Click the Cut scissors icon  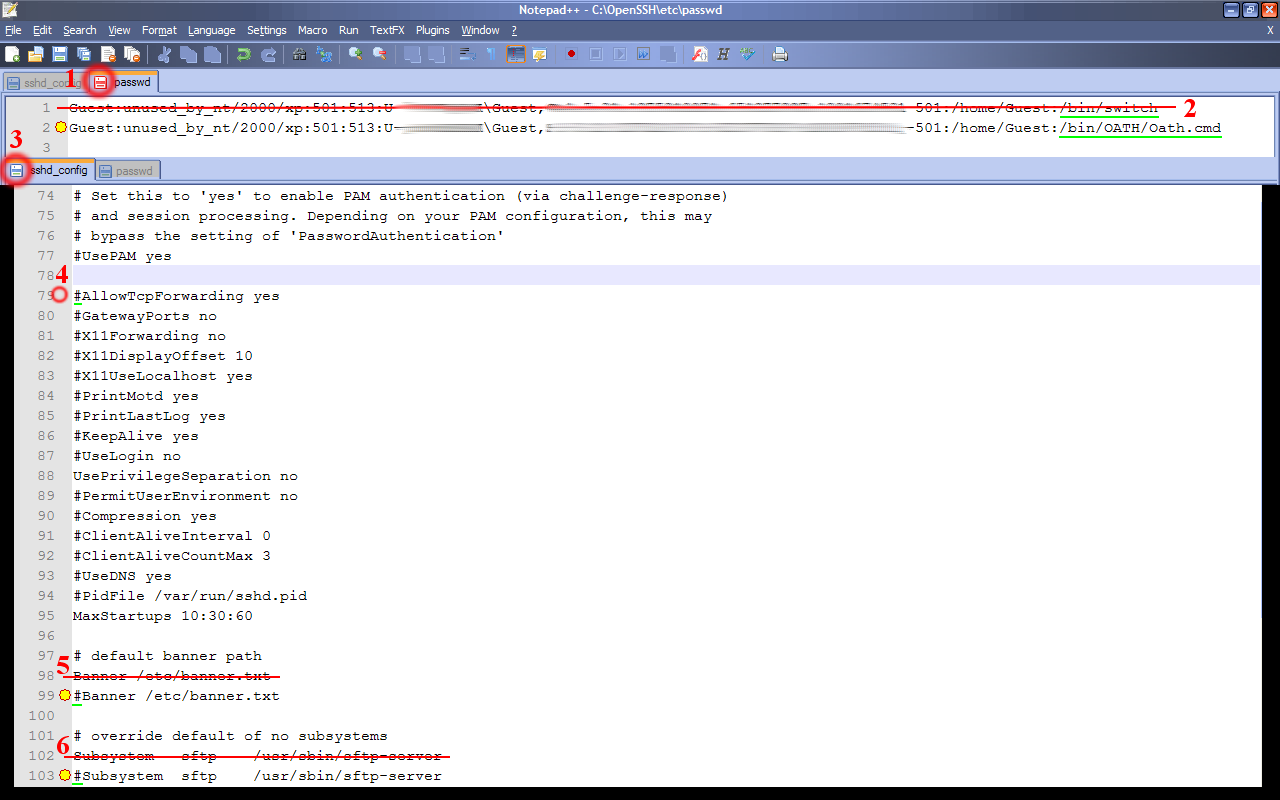(164, 54)
